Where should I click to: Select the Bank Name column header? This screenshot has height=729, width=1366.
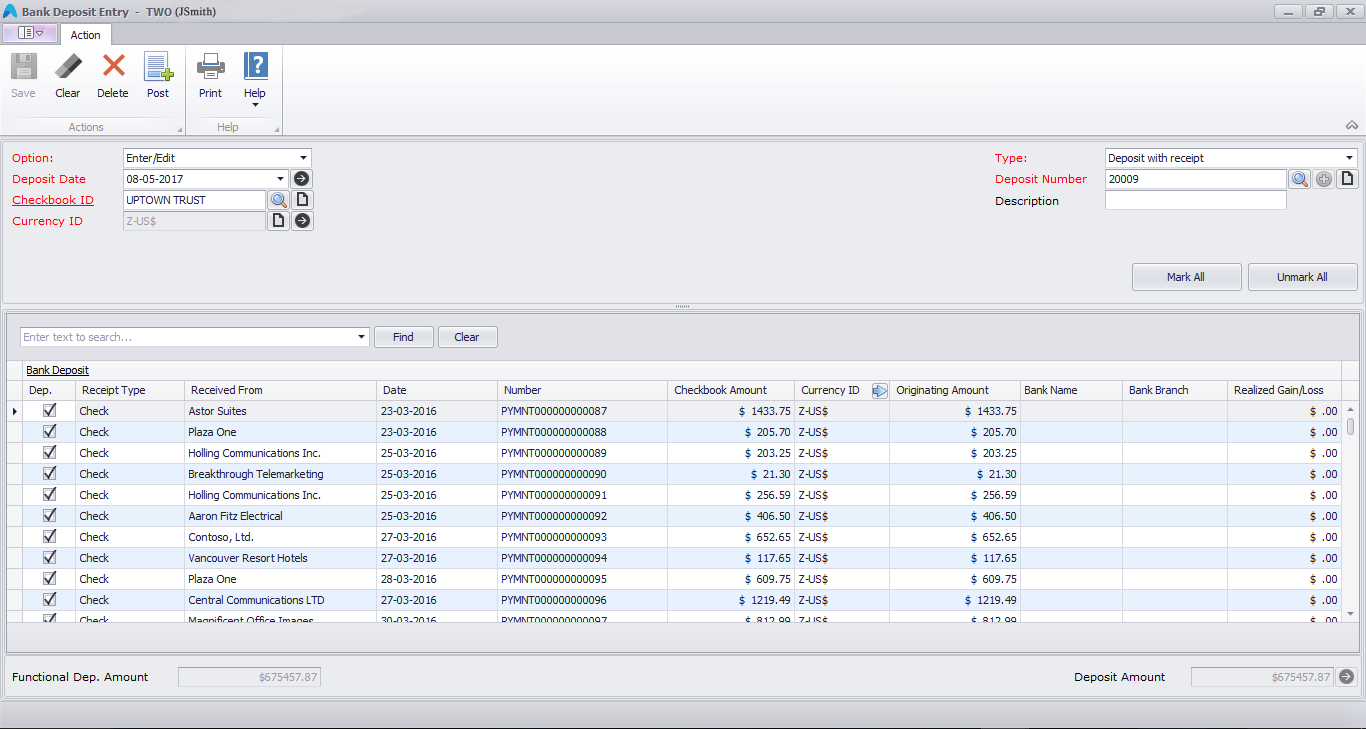click(x=1070, y=390)
